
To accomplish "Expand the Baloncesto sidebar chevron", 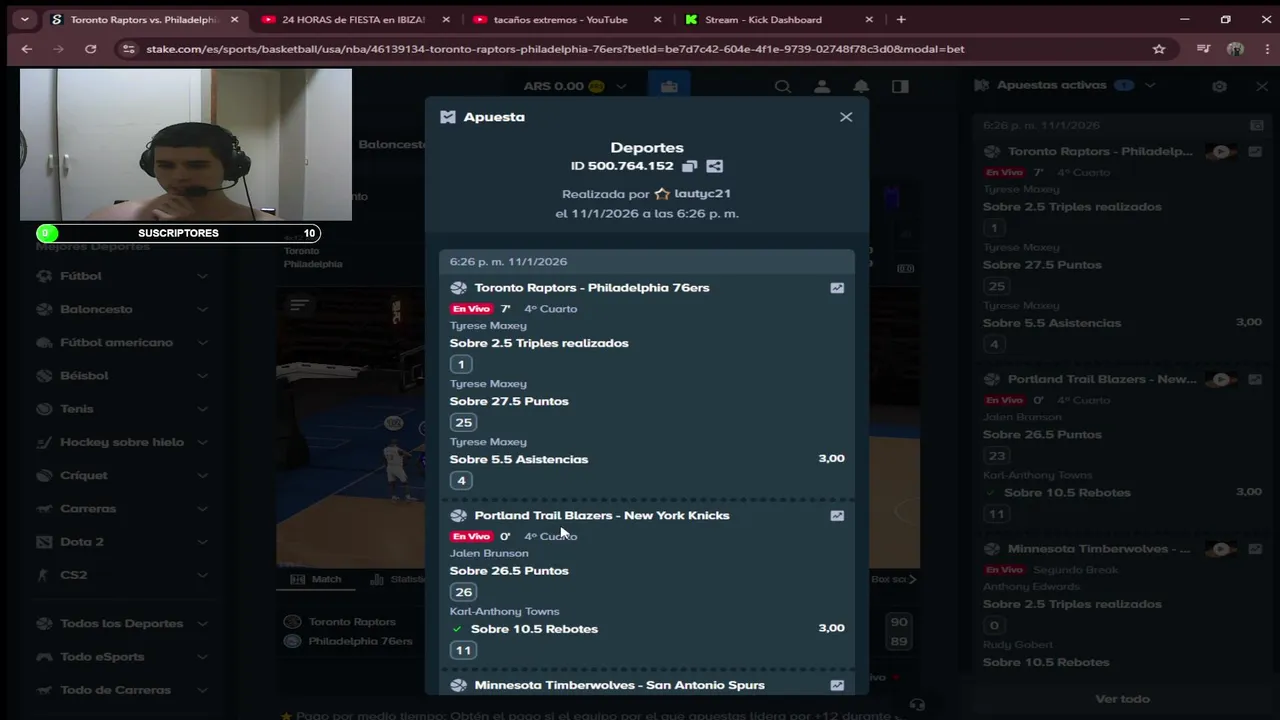I will point(202,309).
